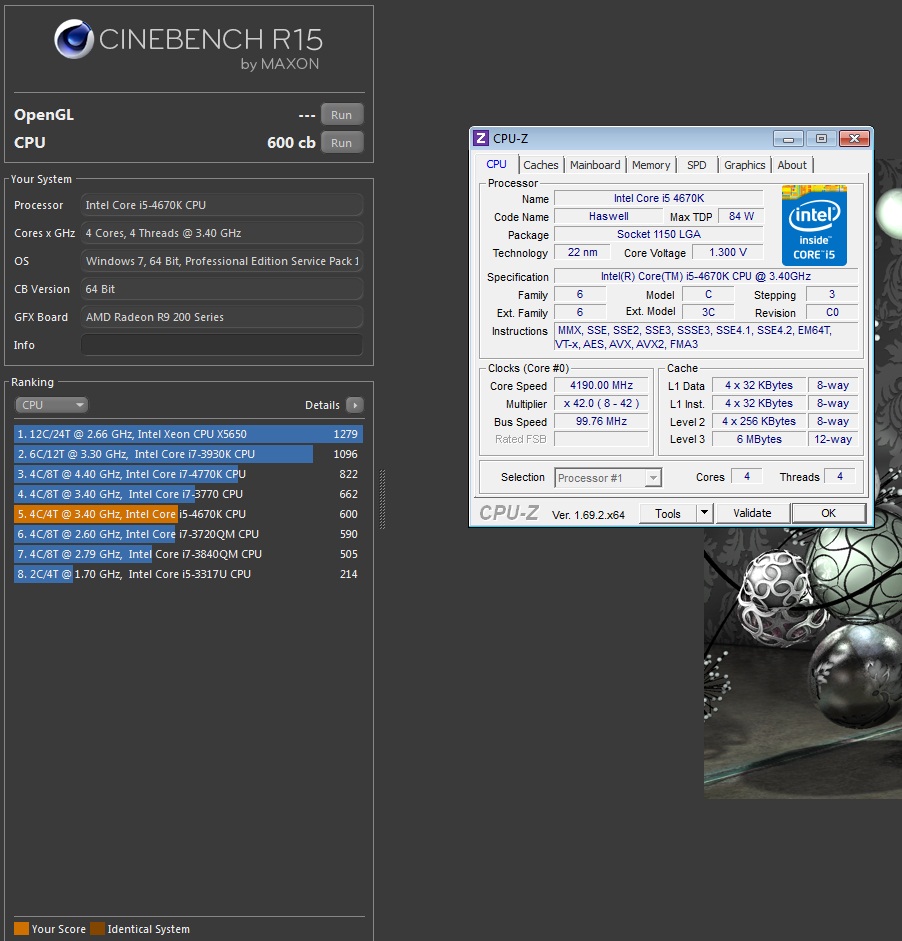Run the CPU benchmark
Viewport: 902px width, 941px height.
341,143
